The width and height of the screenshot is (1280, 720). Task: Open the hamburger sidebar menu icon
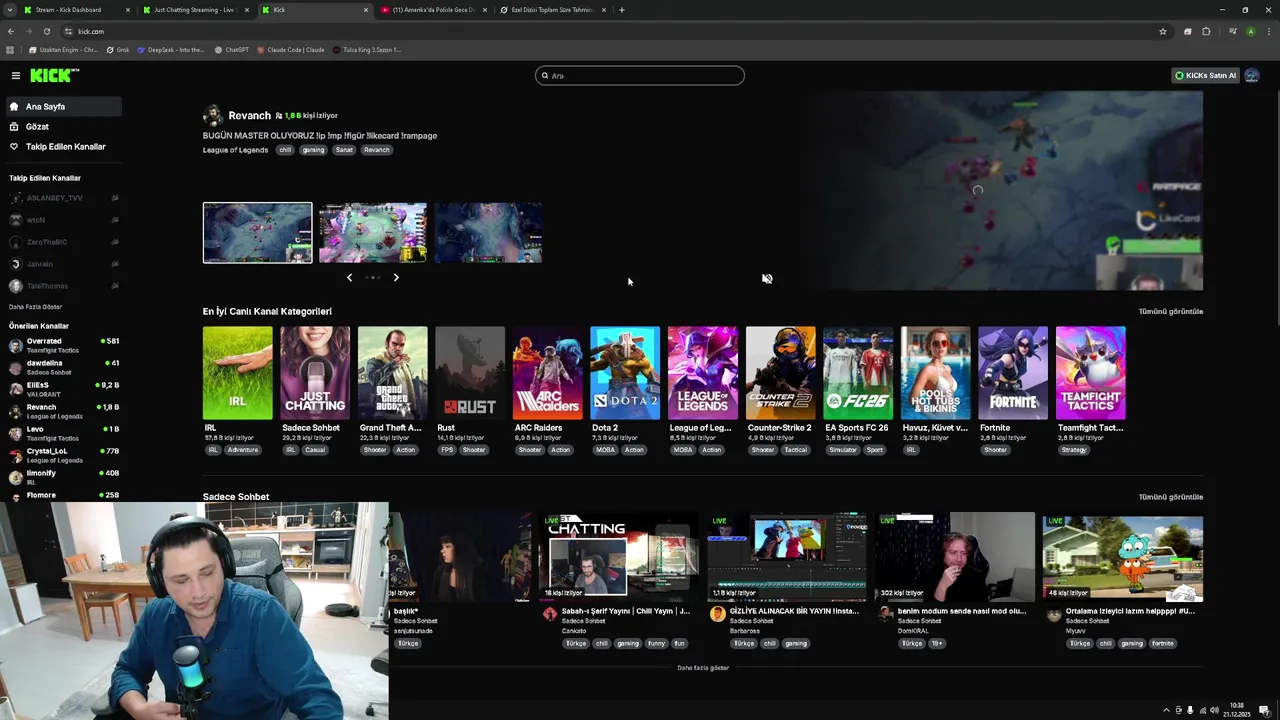click(16, 75)
